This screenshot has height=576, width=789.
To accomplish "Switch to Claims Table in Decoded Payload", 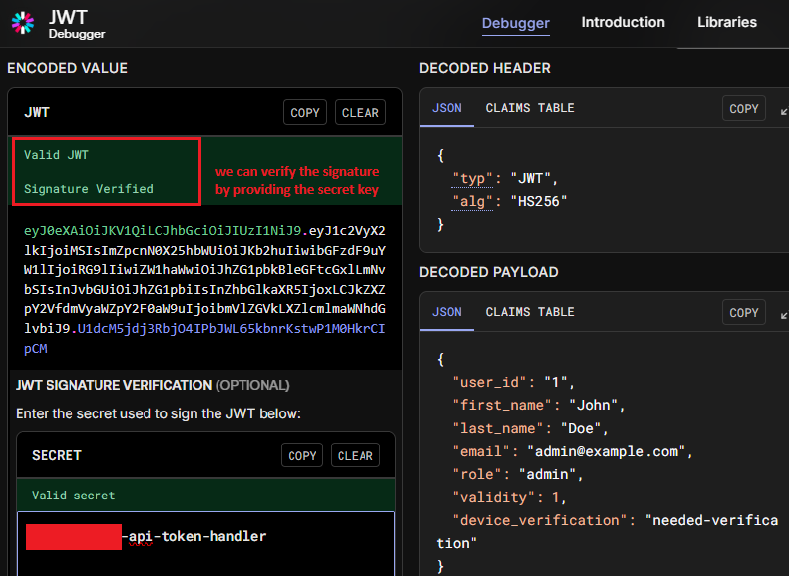I will (530, 312).
